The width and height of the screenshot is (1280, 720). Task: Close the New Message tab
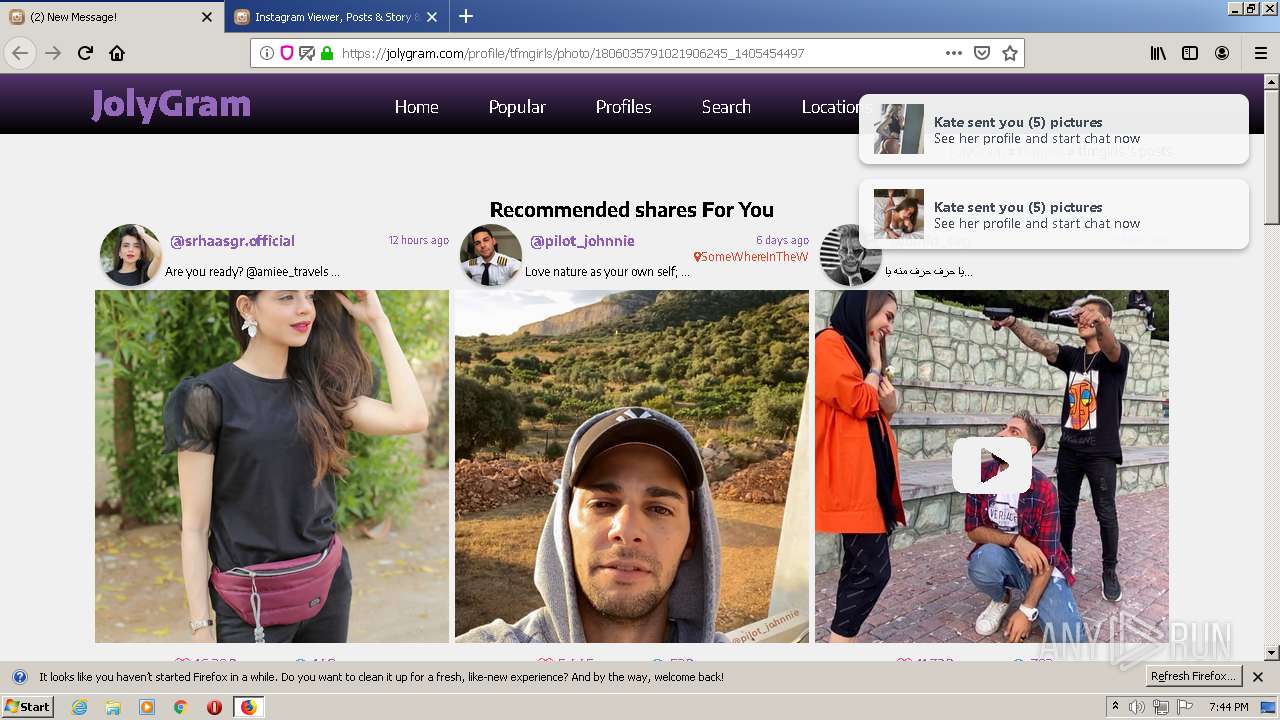point(207,17)
